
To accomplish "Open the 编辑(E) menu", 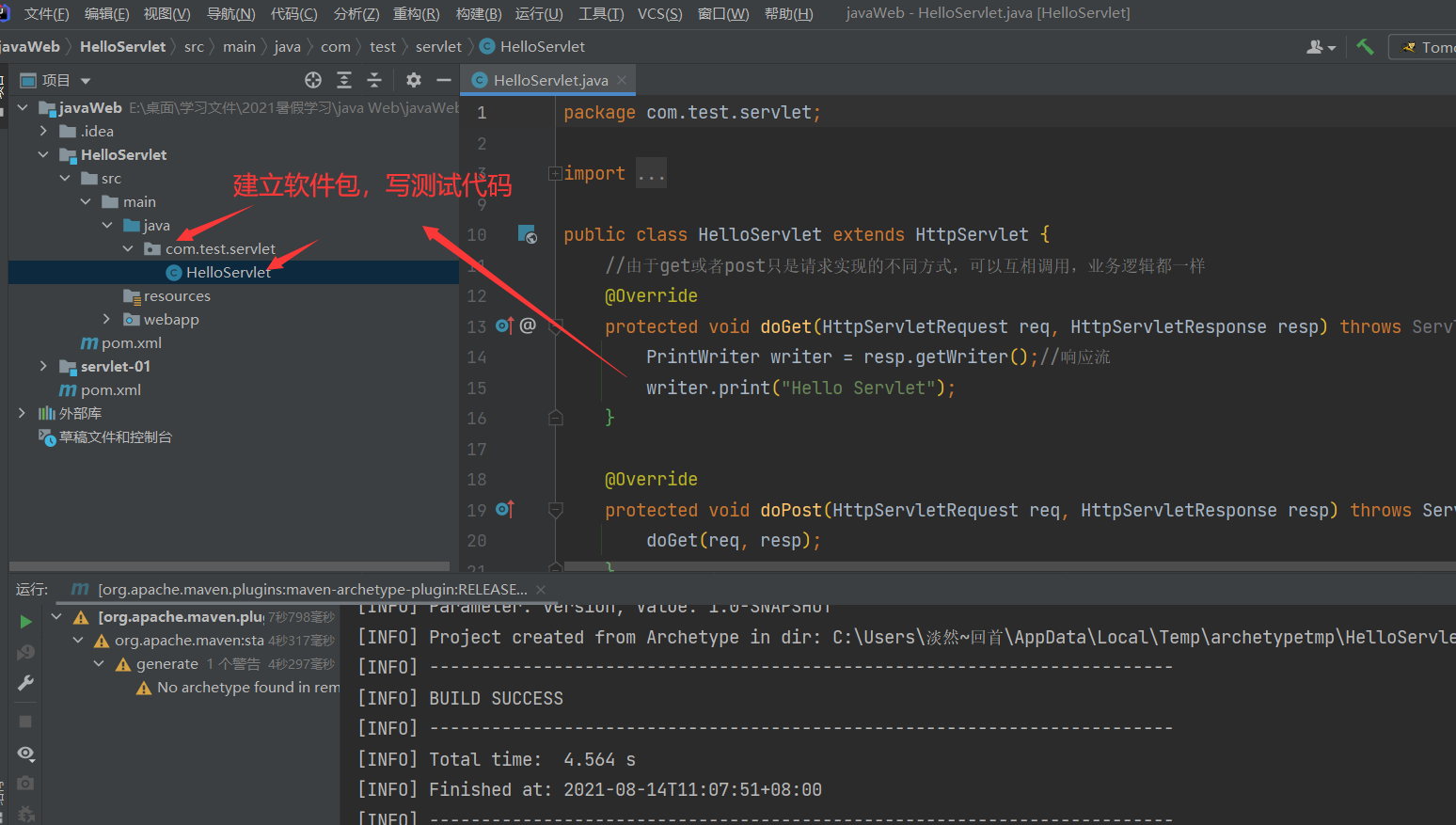I will click(107, 13).
